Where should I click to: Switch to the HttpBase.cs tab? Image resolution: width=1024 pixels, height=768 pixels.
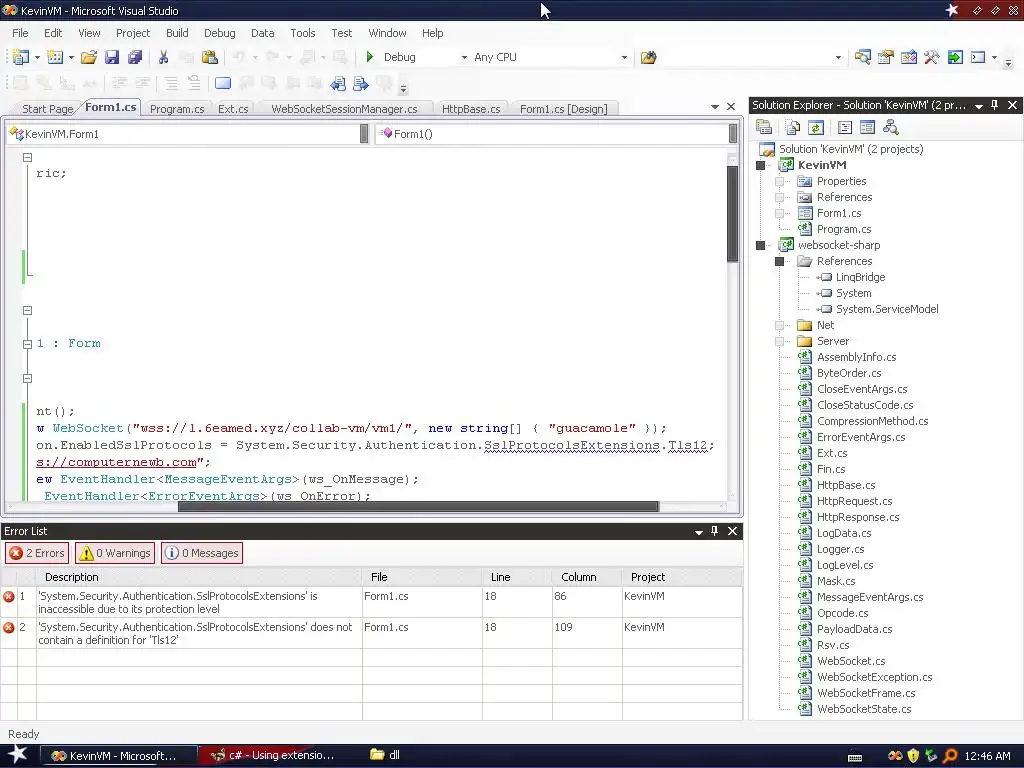click(x=471, y=109)
